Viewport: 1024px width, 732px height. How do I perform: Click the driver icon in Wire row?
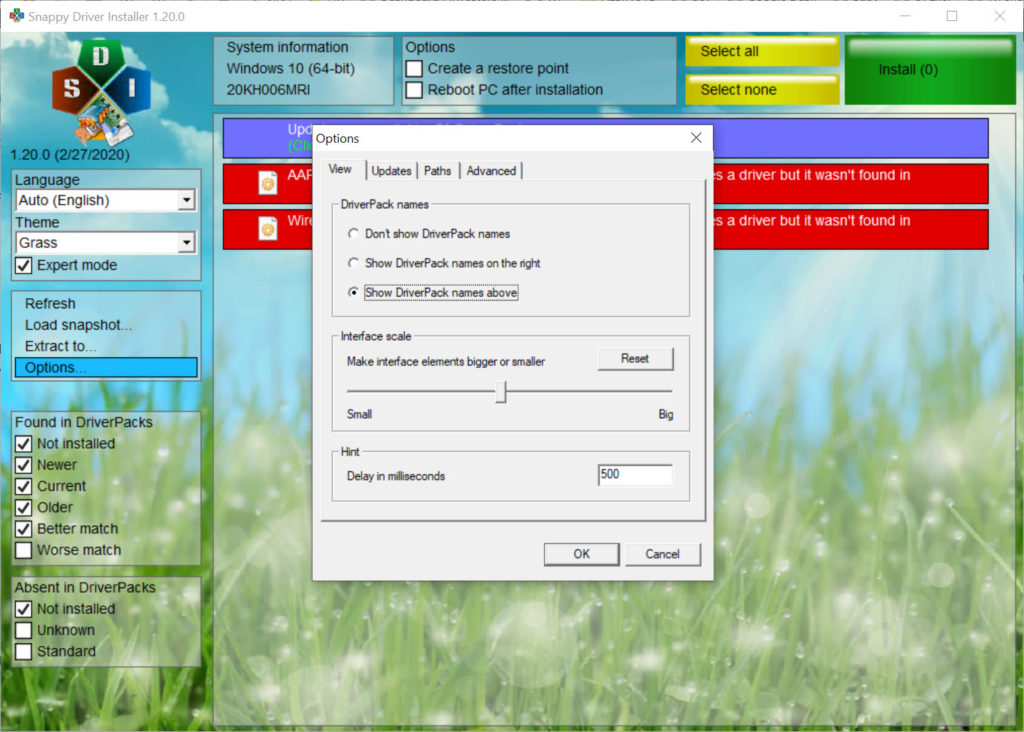tap(268, 229)
